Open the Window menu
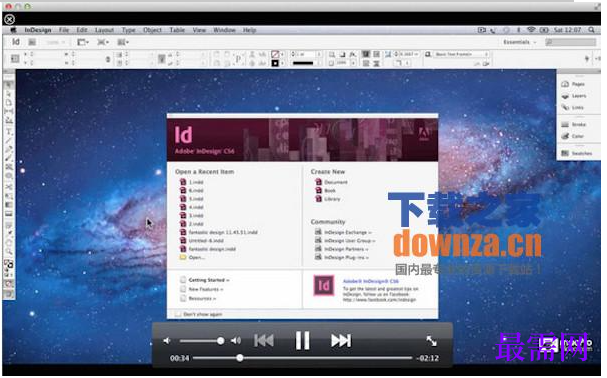Screen dimensions: 607x378 coord(225,30)
